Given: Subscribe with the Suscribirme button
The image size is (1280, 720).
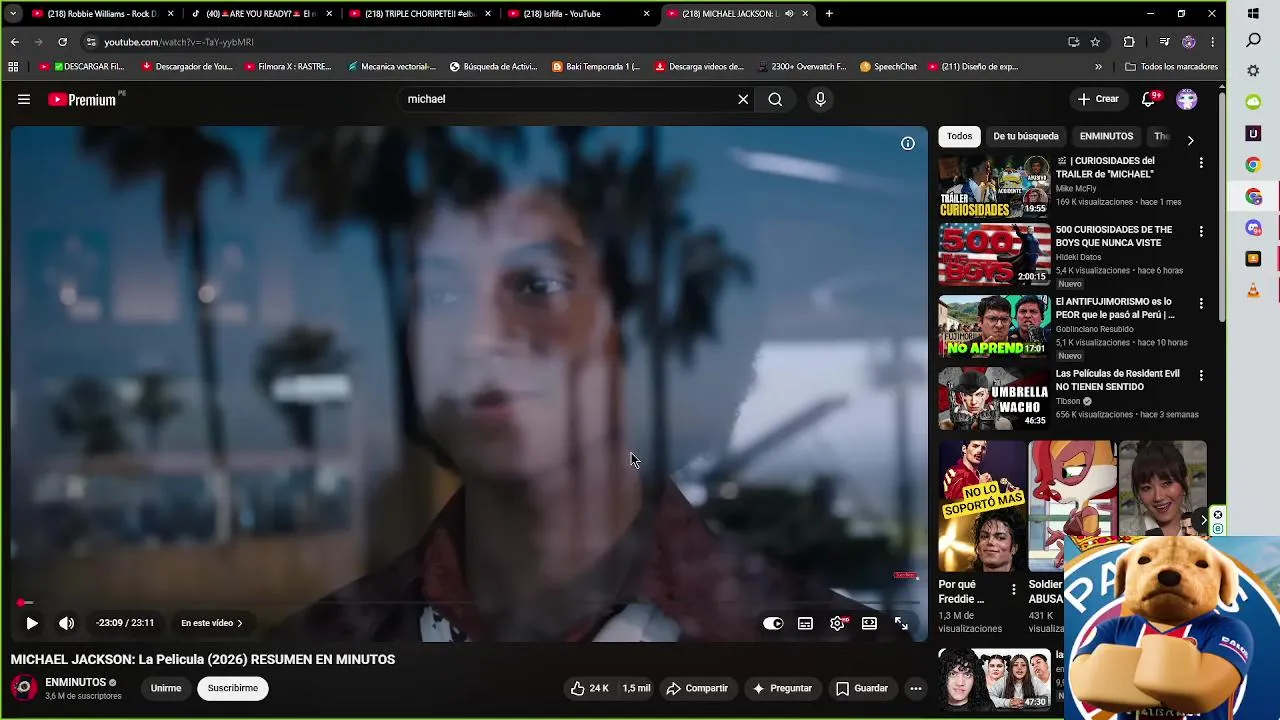Looking at the screenshot, I should pos(233,688).
